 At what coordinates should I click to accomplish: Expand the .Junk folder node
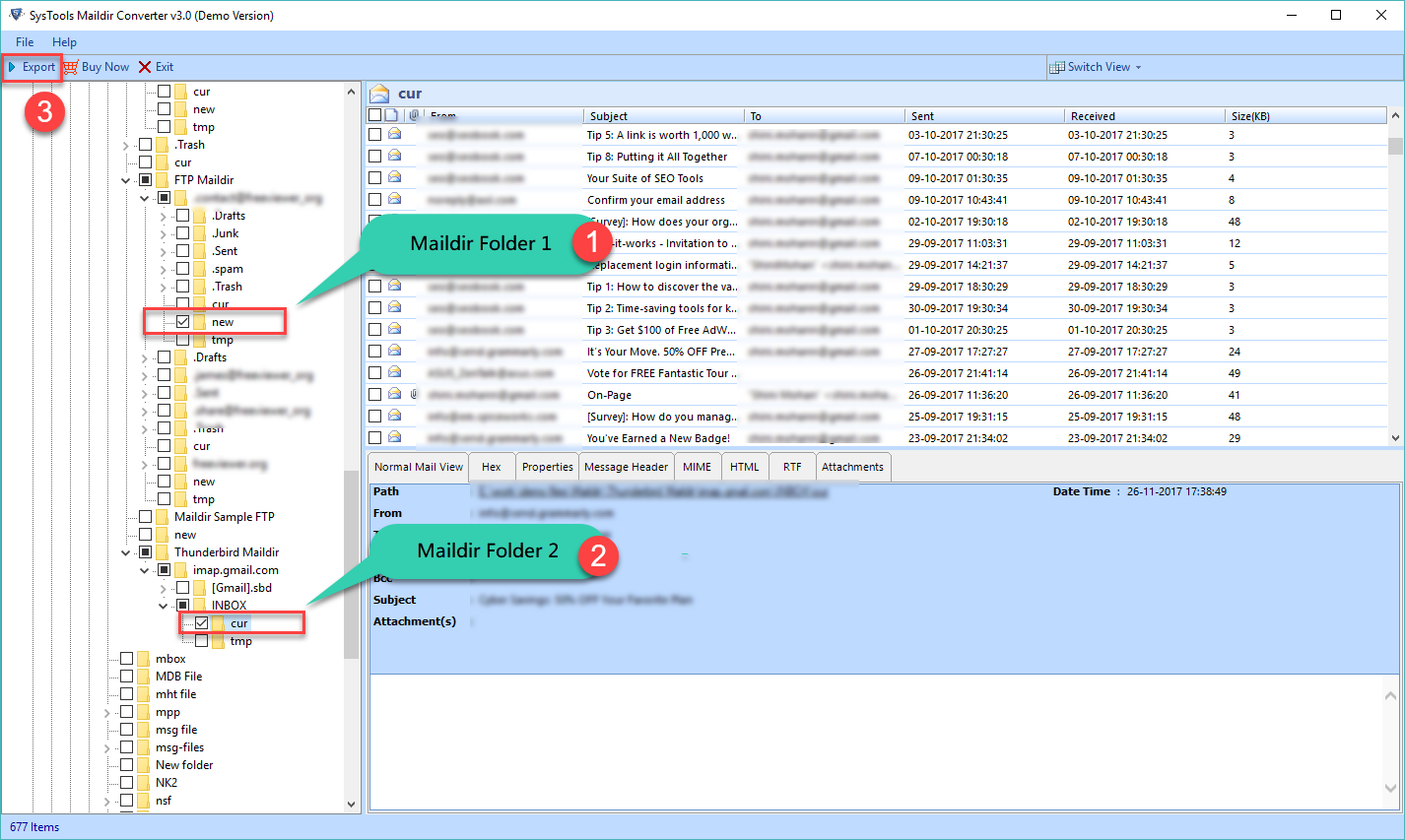164,233
